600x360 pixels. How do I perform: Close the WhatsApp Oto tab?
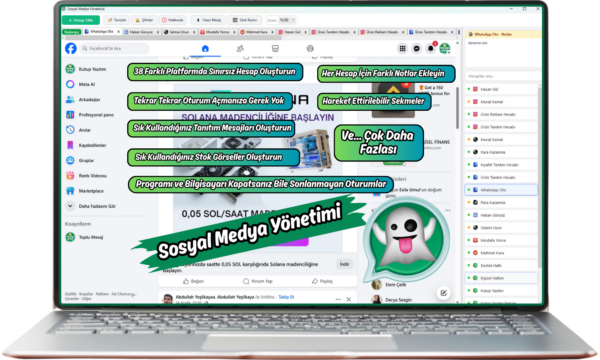pyautogui.click(x=118, y=32)
